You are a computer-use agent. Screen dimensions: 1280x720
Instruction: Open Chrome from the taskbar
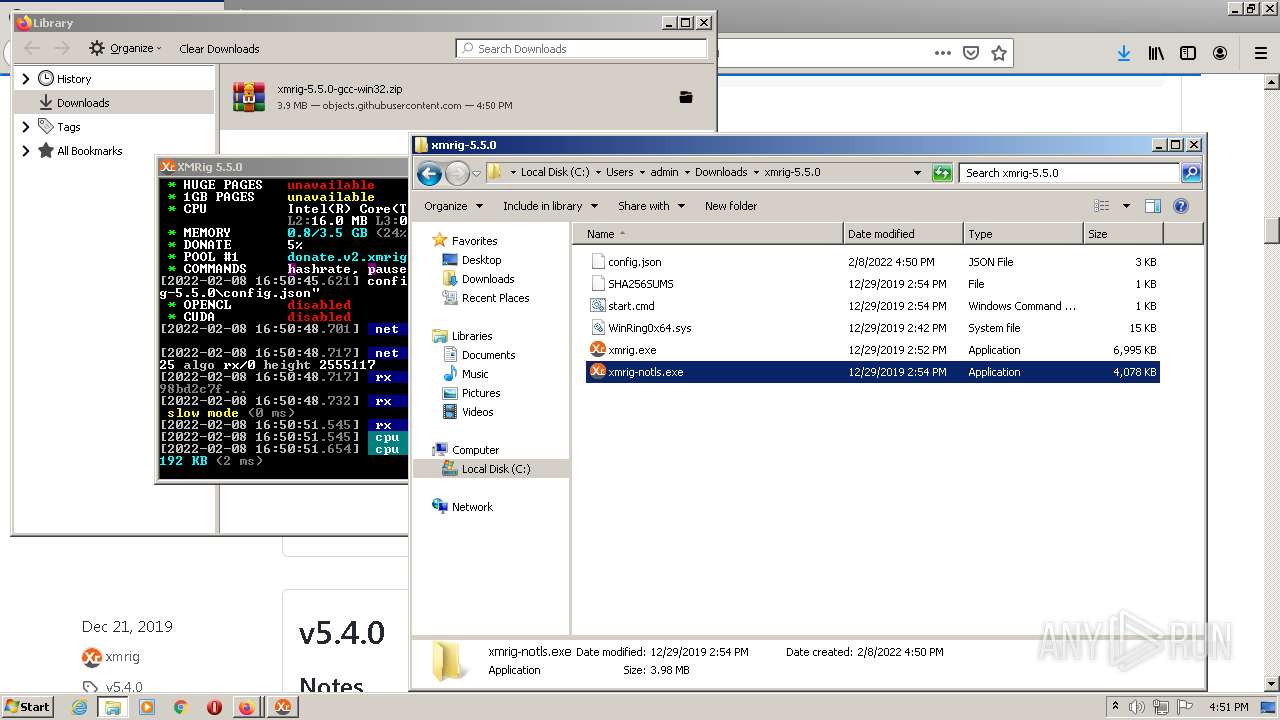tap(180, 707)
